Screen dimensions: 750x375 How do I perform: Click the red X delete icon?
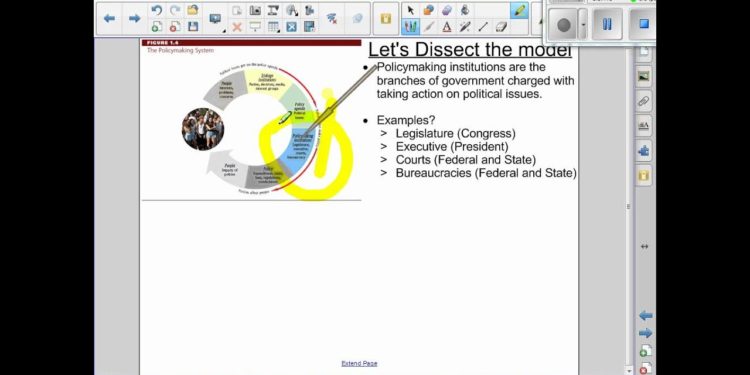coord(237,27)
